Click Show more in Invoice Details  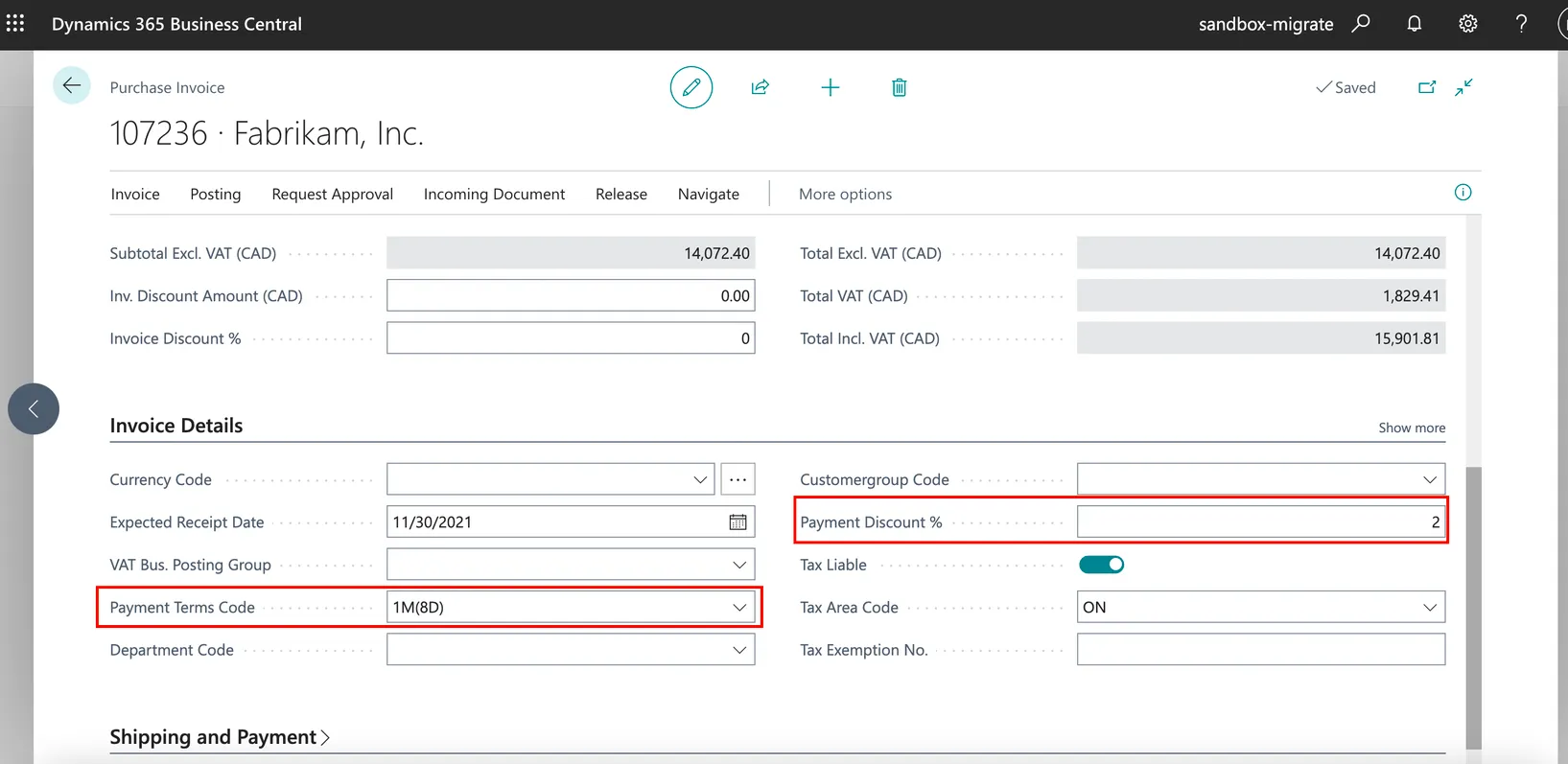coord(1412,428)
